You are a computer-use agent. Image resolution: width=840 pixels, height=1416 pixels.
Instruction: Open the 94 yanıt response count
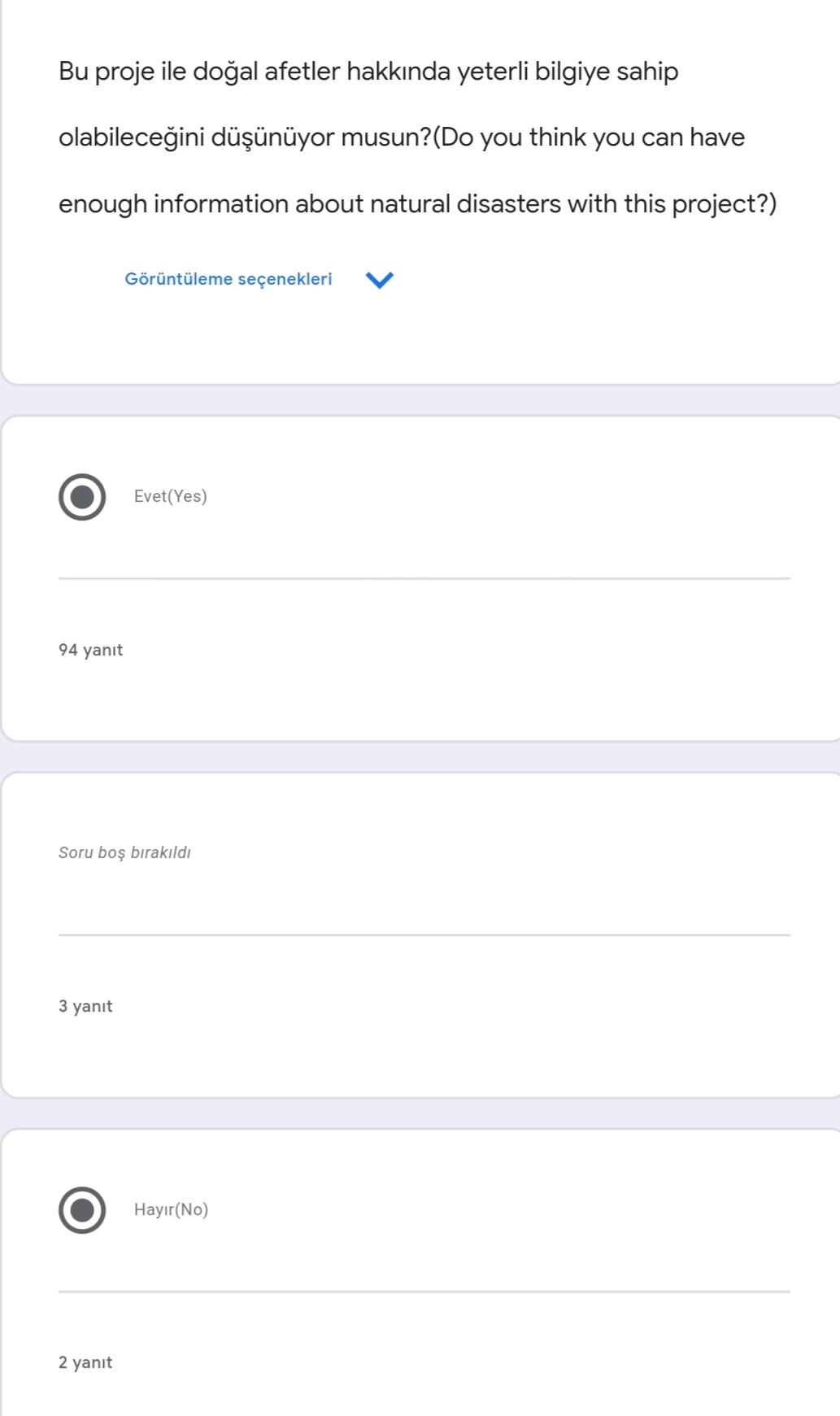pyautogui.click(x=90, y=650)
